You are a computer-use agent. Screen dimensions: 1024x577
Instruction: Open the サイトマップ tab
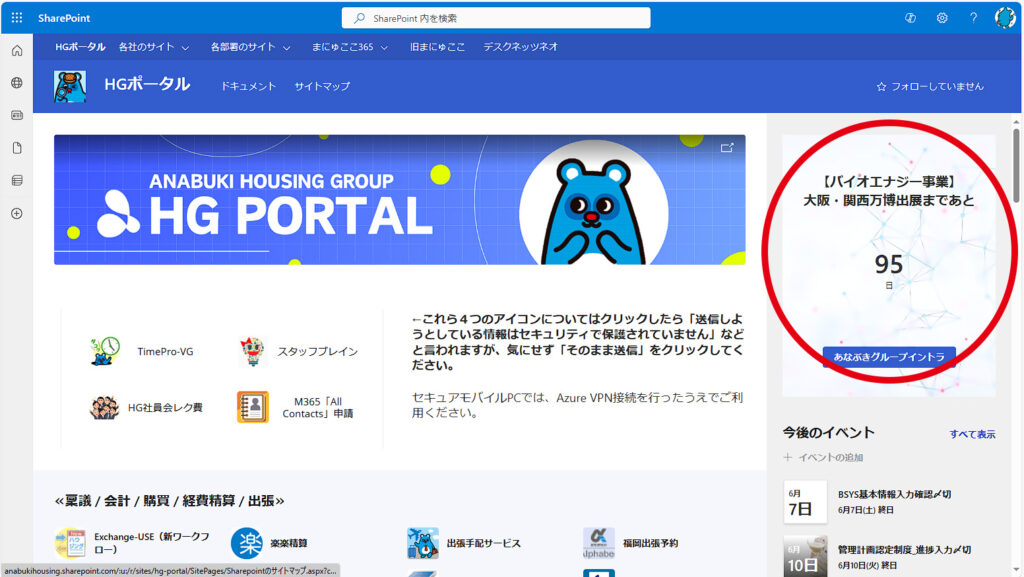(322, 86)
